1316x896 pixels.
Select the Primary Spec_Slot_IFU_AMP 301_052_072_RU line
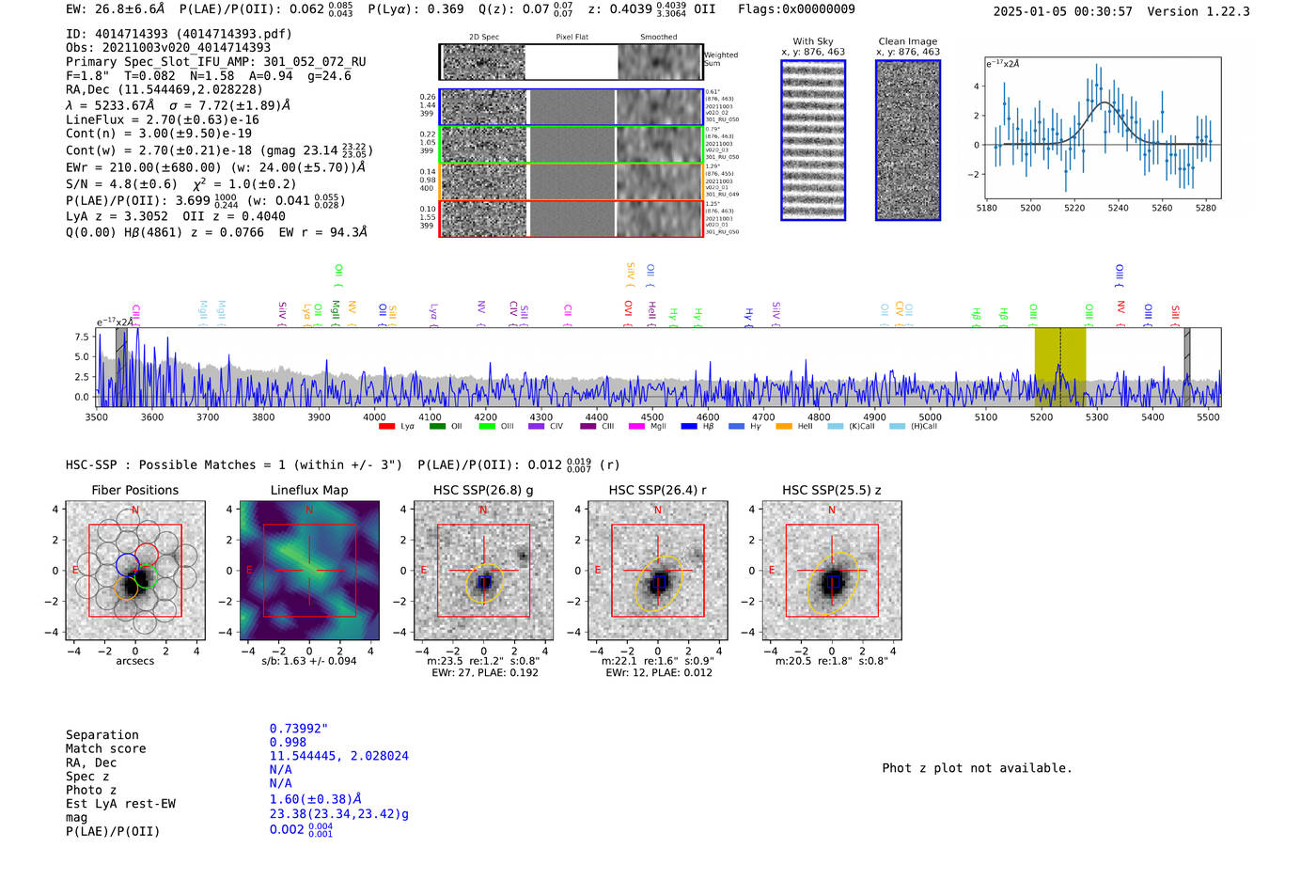216,62
